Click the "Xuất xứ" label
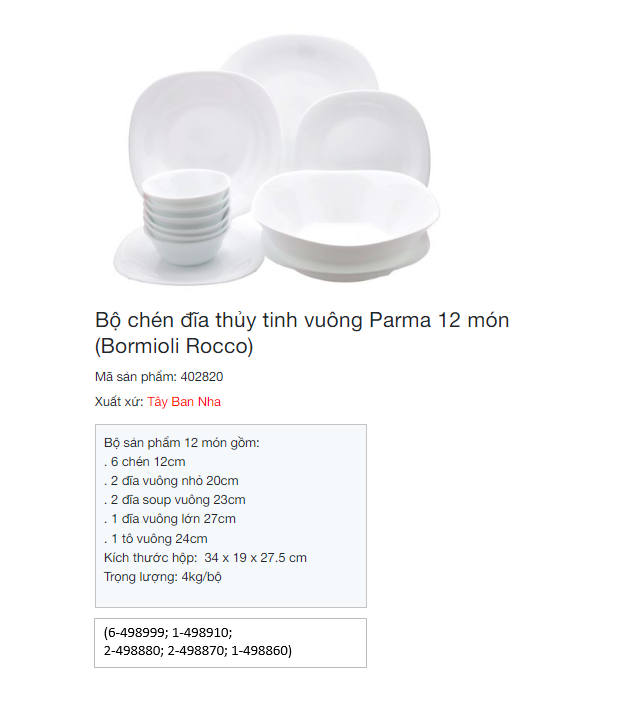Screen dimensions: 637x711 tap(119, 402)
